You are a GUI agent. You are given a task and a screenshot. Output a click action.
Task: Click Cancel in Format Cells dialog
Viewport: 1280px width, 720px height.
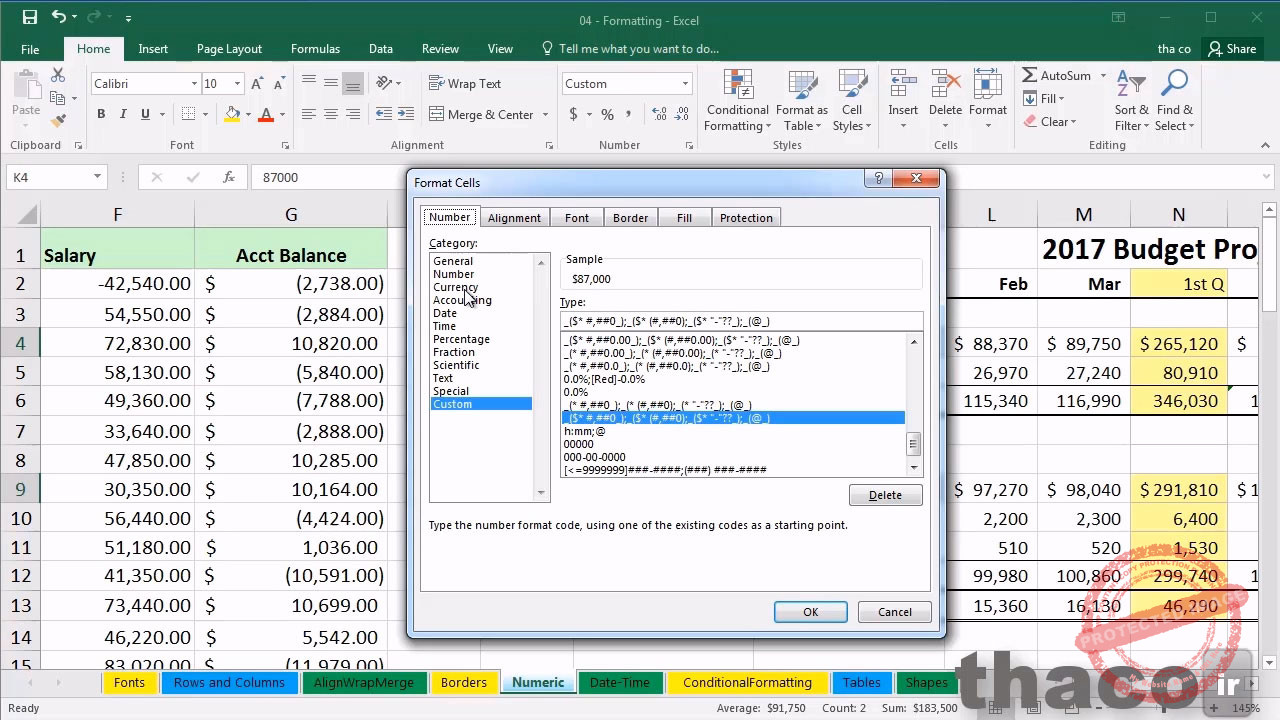[895, 612]
